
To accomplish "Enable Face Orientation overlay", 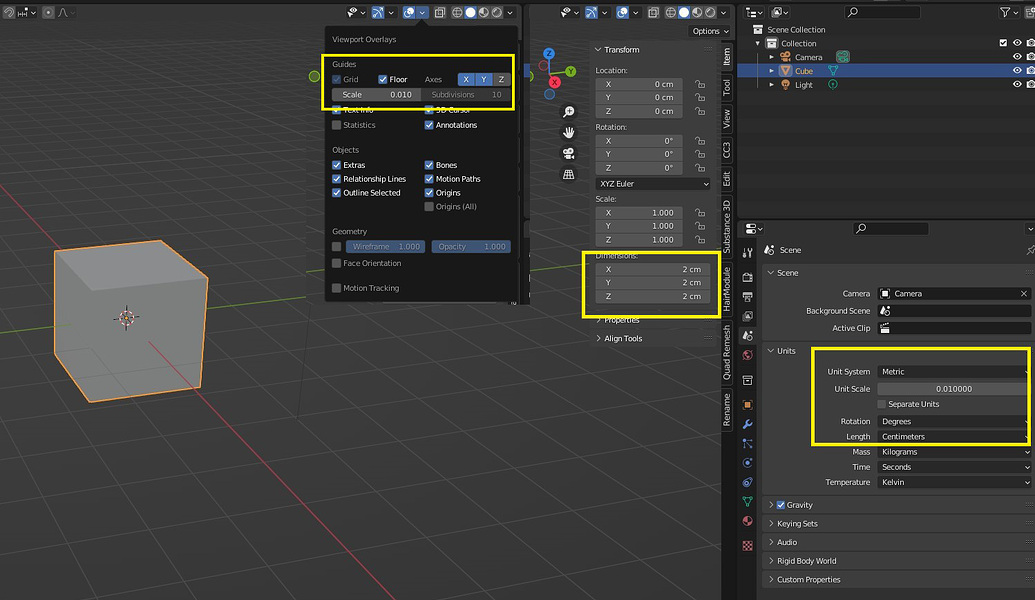I will [x=337, y=263].
